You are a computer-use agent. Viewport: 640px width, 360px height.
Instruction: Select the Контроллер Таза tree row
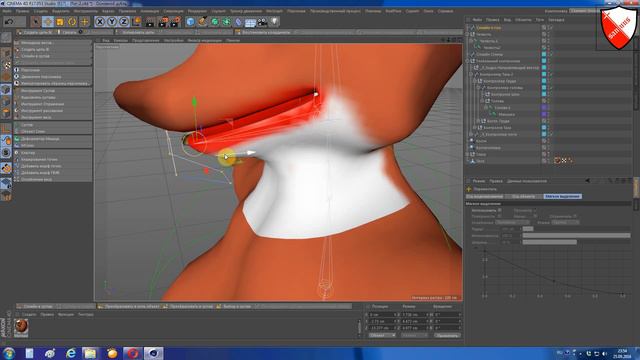point(497,128)
